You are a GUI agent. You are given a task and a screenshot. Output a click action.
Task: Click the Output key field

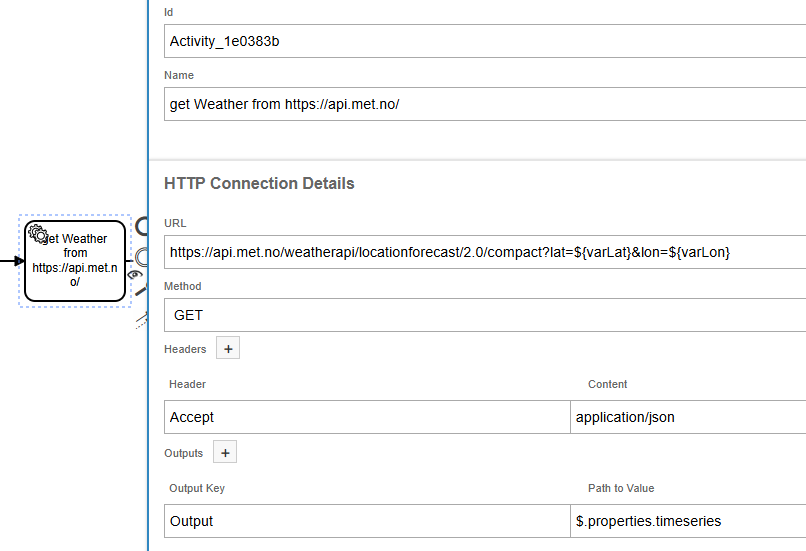point(366,521)
